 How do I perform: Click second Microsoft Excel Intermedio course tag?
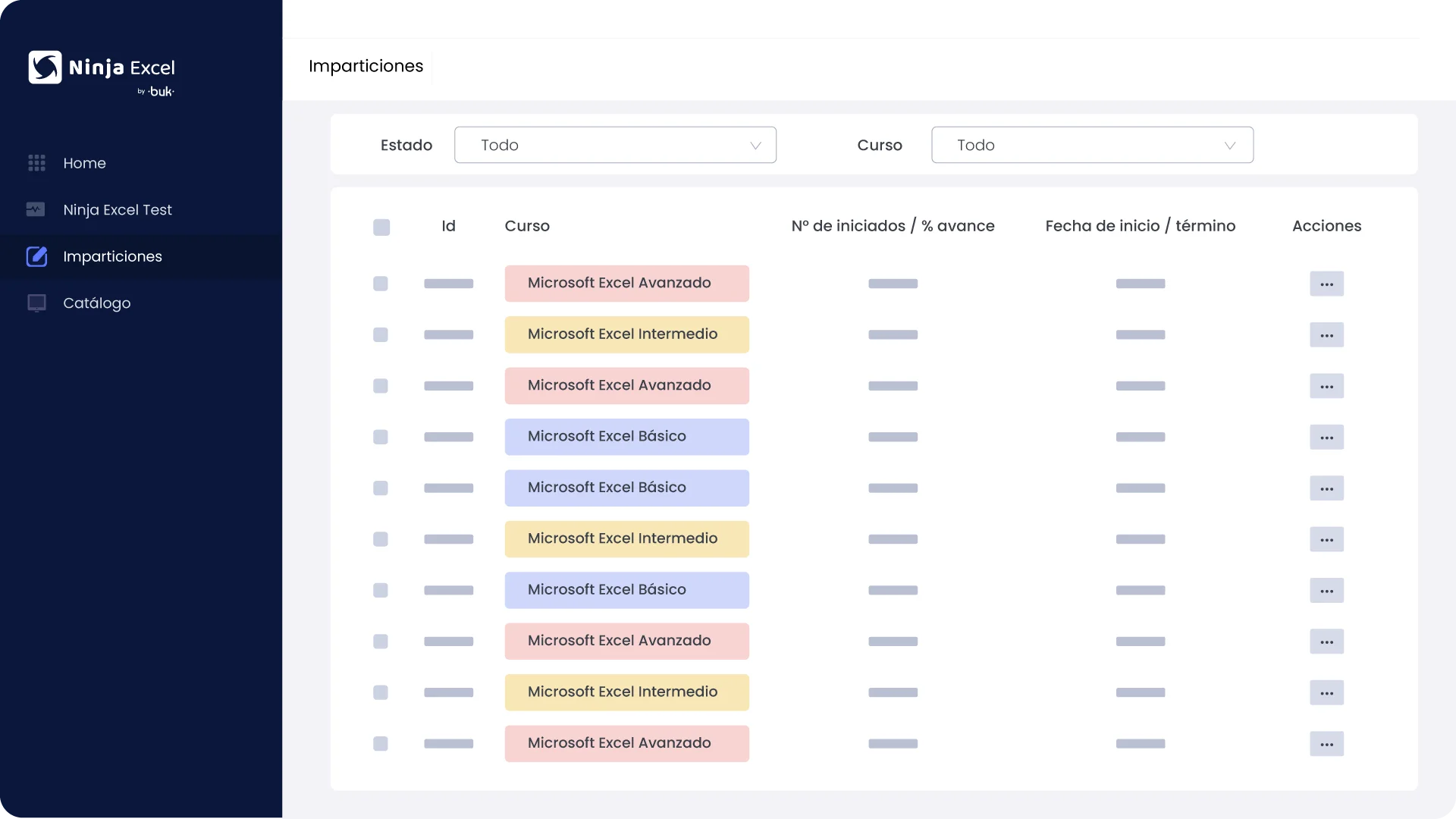tap(627, 539)
